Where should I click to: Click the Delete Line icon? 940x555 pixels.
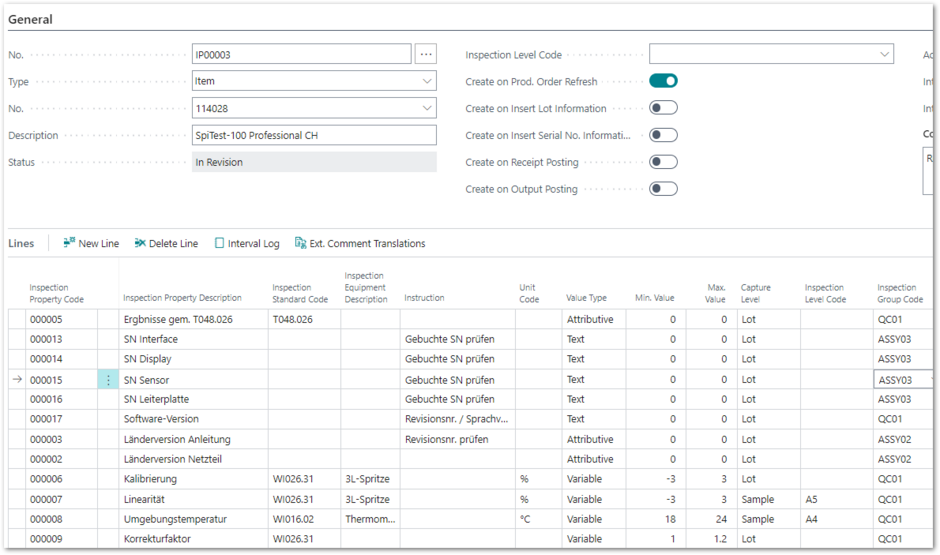[141, 243]
